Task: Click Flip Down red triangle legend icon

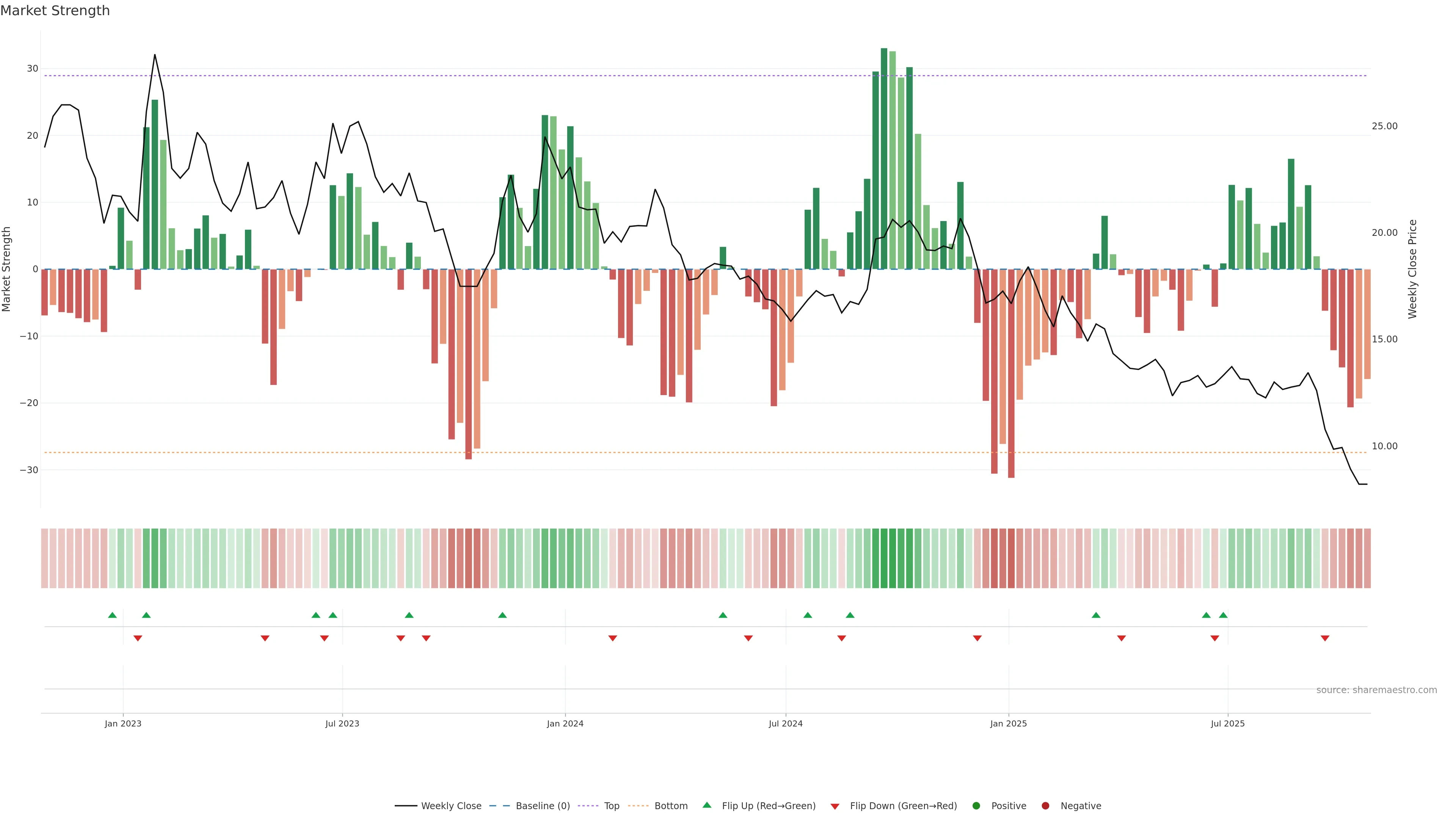Action: [835, 806]
